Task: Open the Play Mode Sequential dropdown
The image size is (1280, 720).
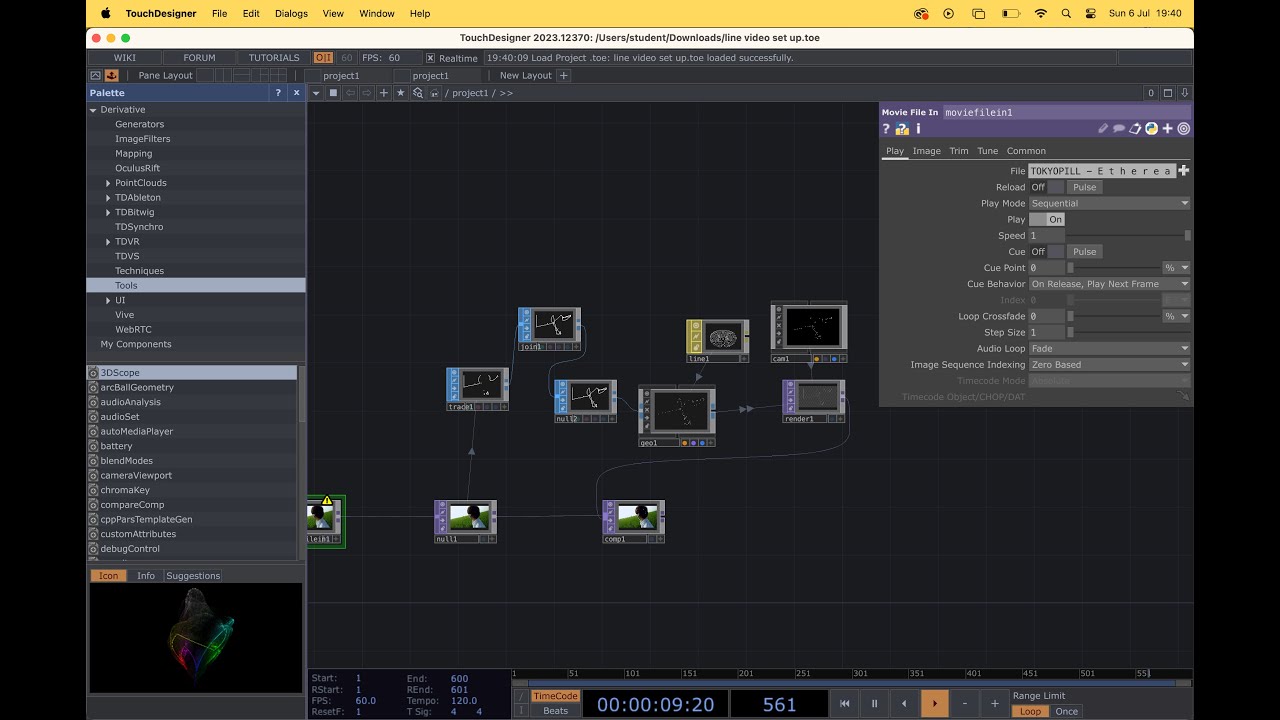Action: point(1109,203)
